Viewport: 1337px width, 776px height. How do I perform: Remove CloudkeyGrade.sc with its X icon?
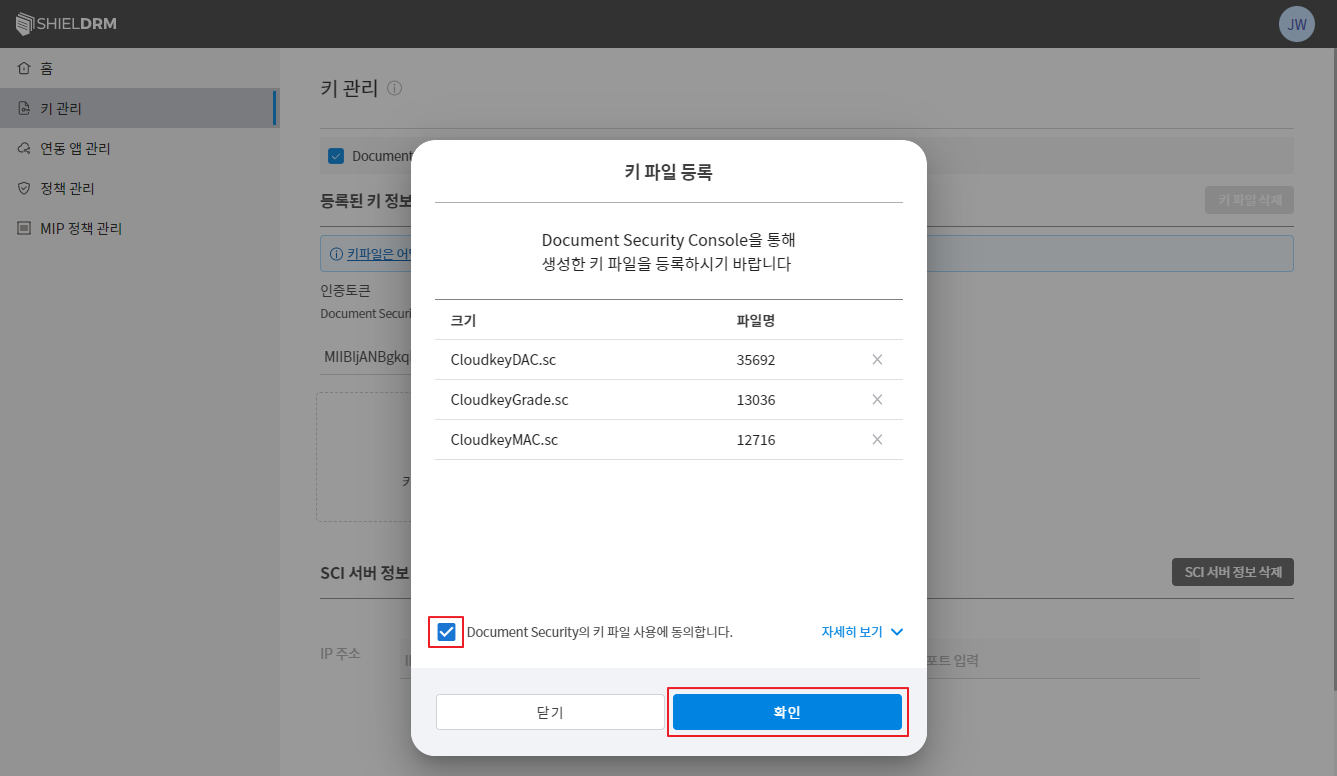pyautogui.click(x=877, y=399)
